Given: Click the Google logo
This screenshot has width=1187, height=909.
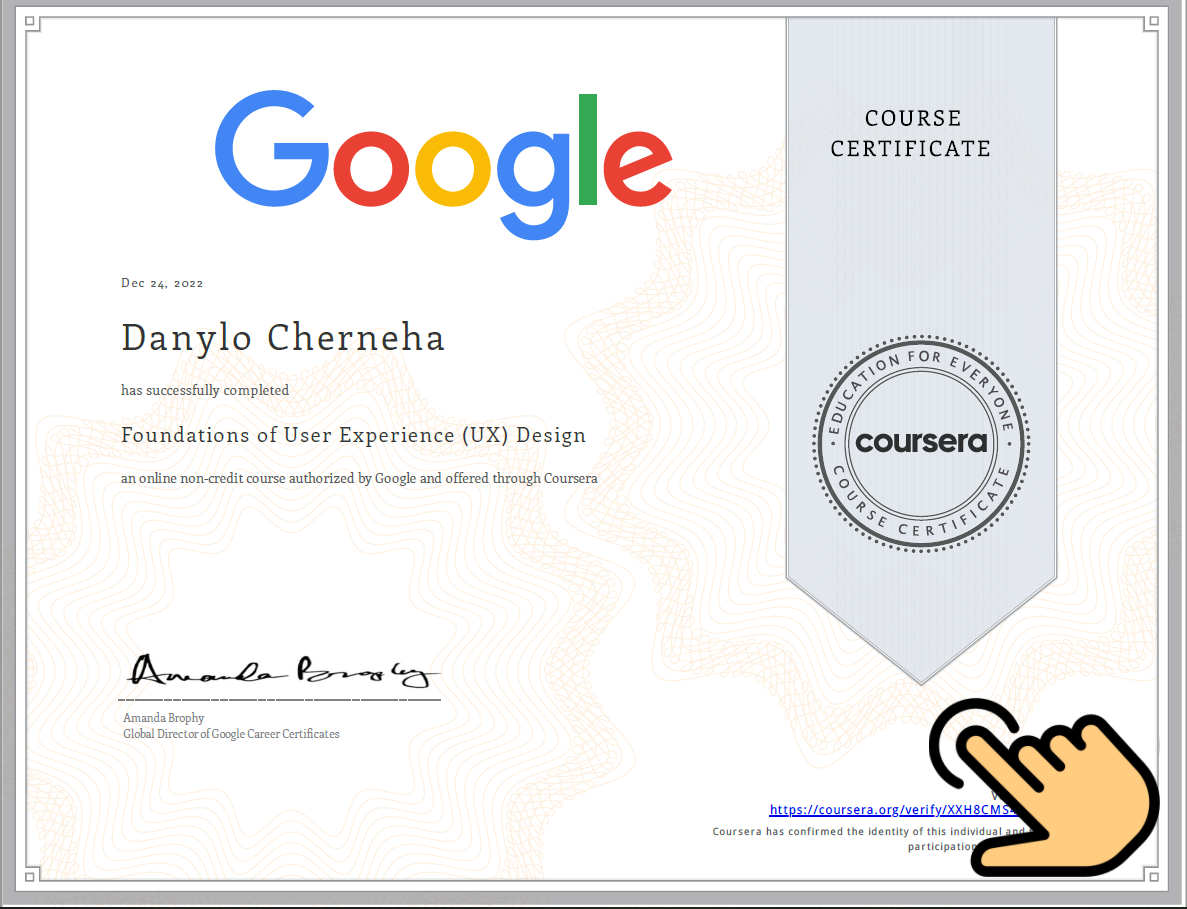Looking at the screenshot, I should click(x=443, y=165).
